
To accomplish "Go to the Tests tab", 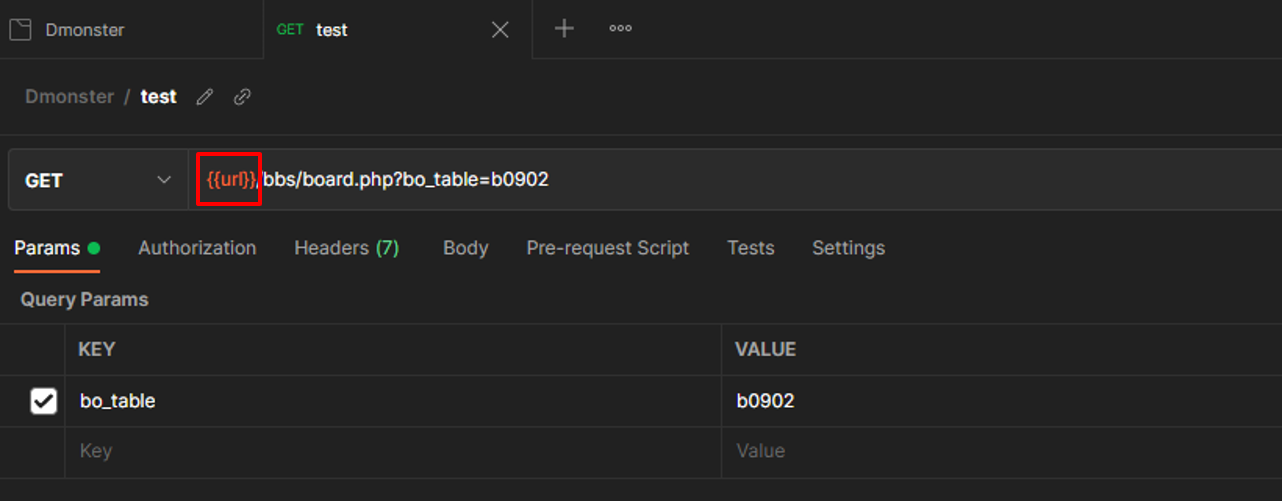I will 750,248.
